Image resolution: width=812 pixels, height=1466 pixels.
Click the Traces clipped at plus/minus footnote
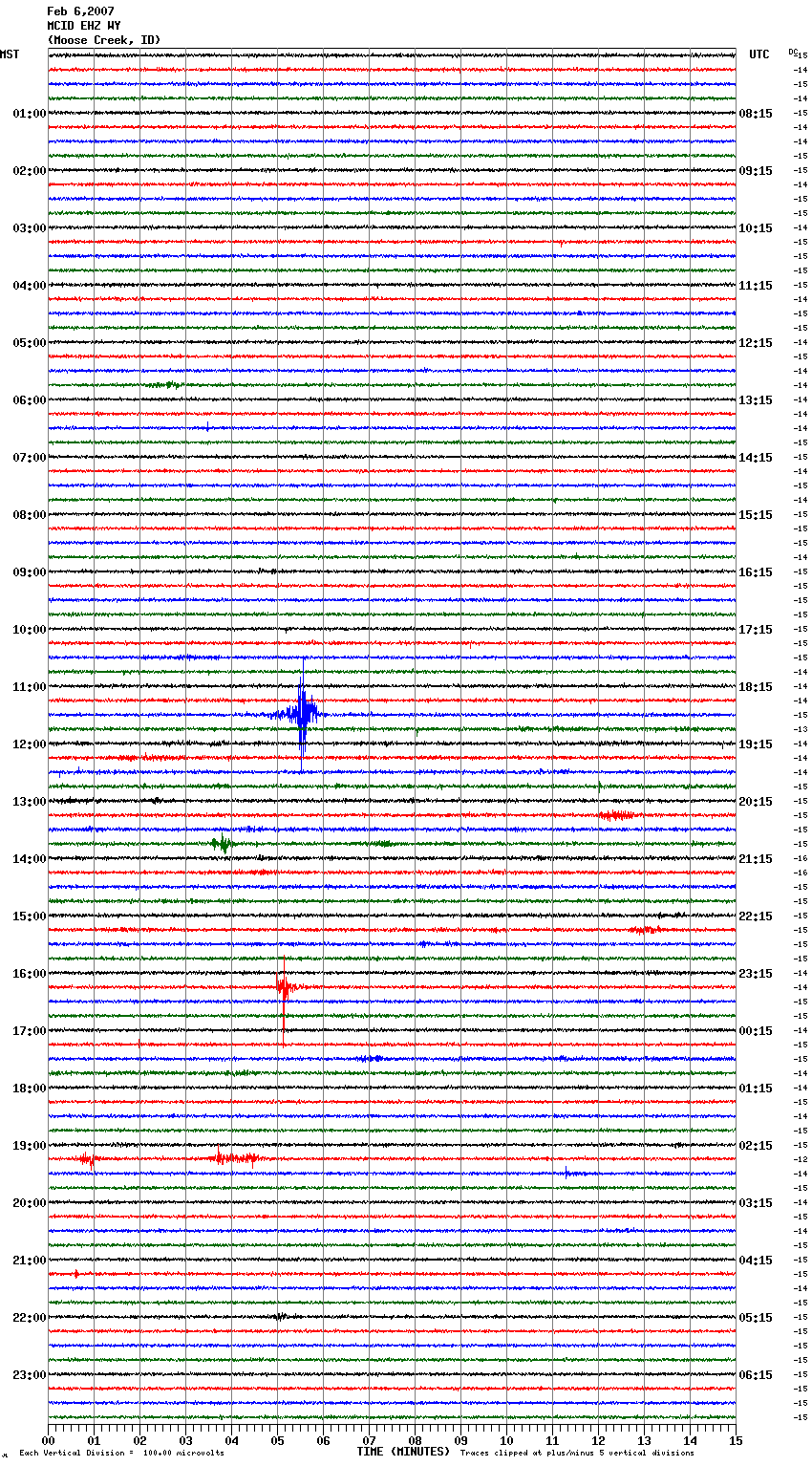(577, 1454)
